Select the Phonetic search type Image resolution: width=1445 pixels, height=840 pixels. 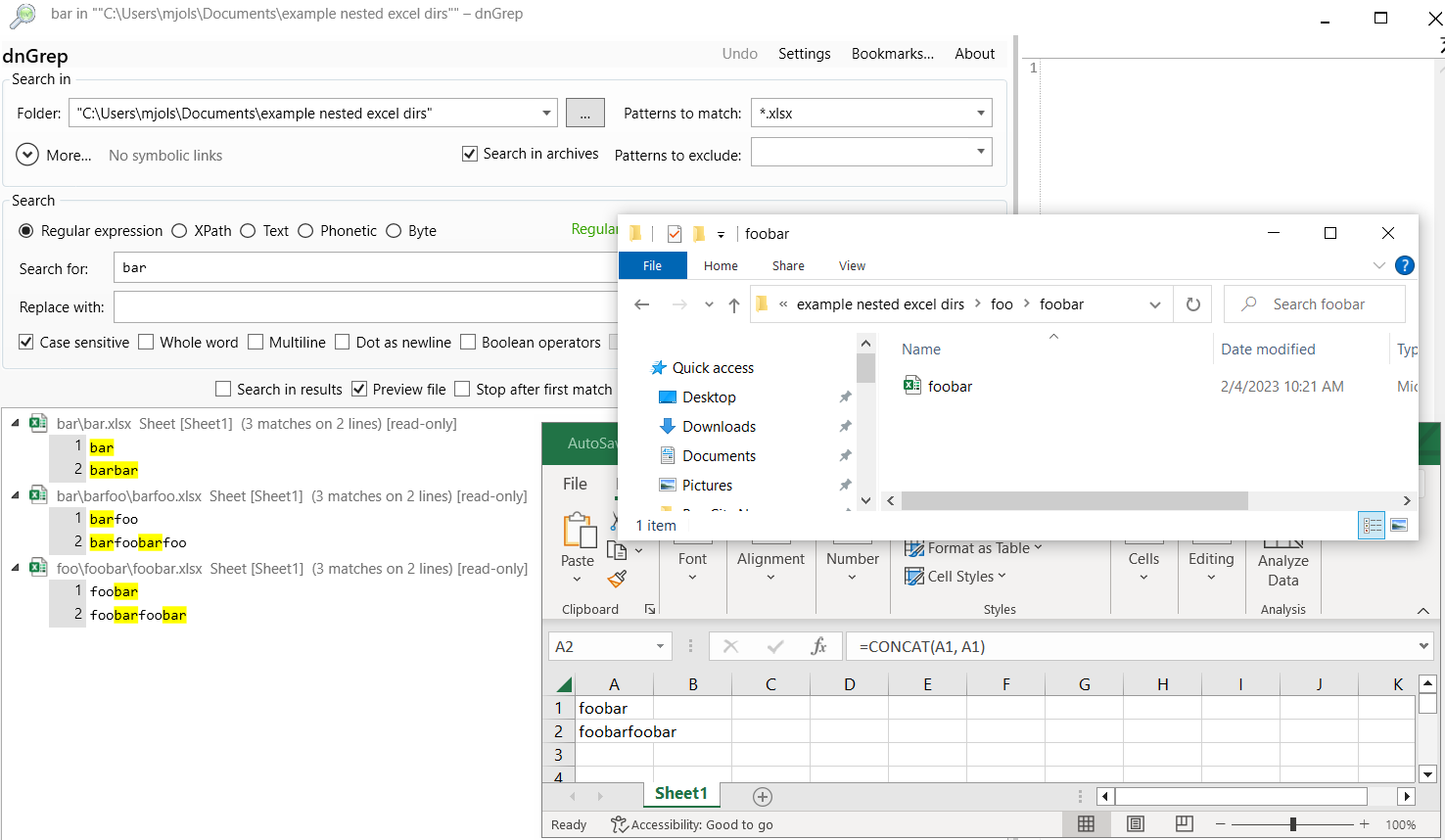[305, 231]
